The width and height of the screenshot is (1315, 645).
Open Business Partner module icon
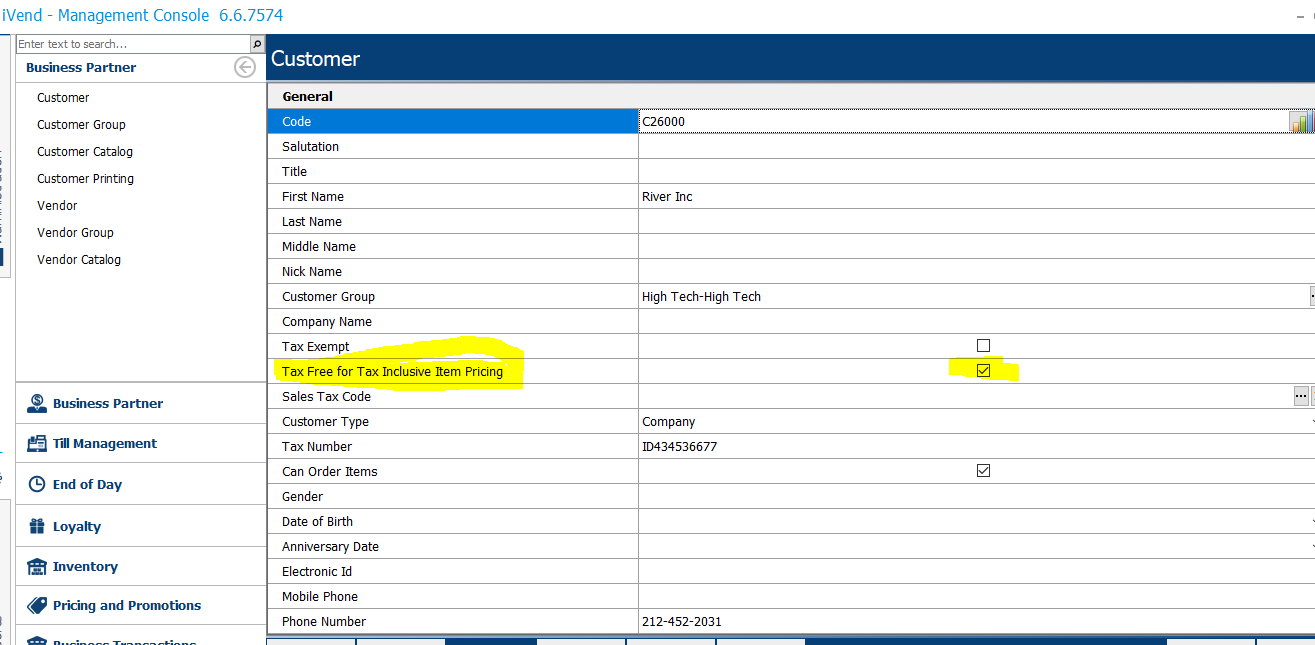[x=37, y=403]
